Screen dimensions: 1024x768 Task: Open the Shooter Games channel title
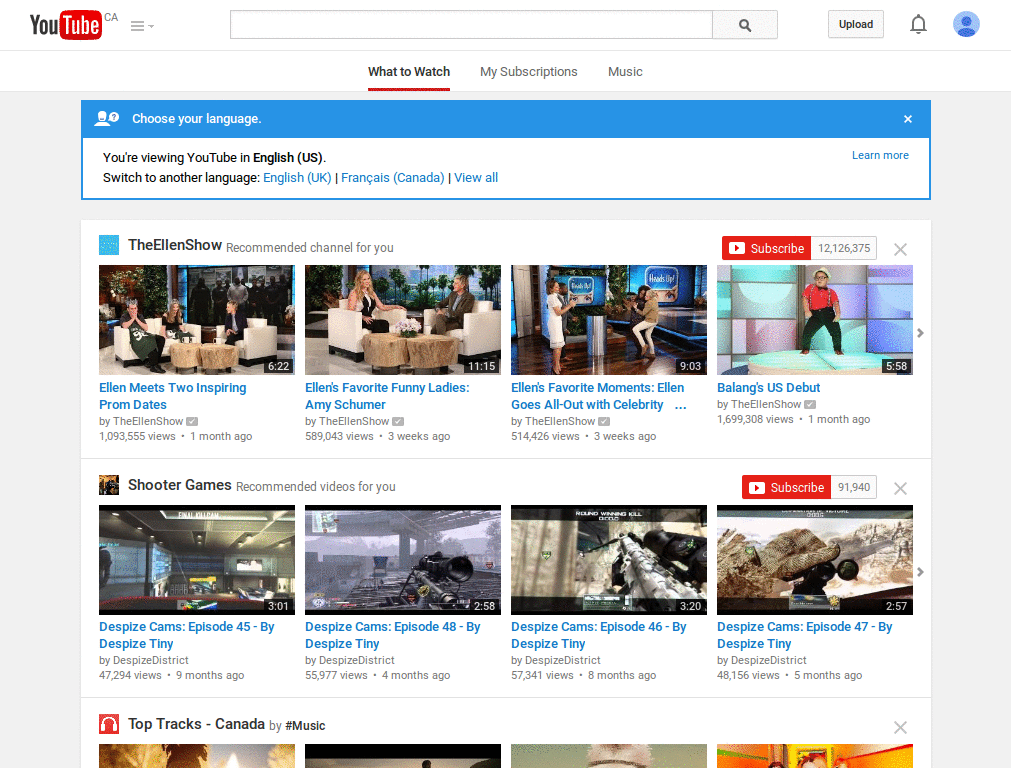click(x=180, y=485)
